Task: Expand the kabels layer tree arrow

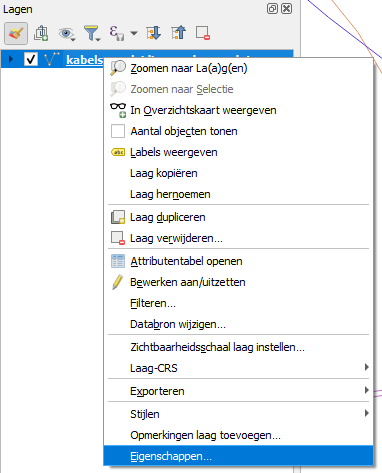Action: click(x=11, y=60)
